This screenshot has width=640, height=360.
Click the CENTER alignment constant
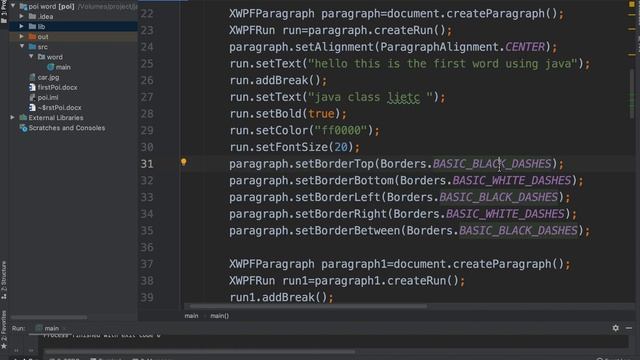pyautogui.click(x=525, y=47)
